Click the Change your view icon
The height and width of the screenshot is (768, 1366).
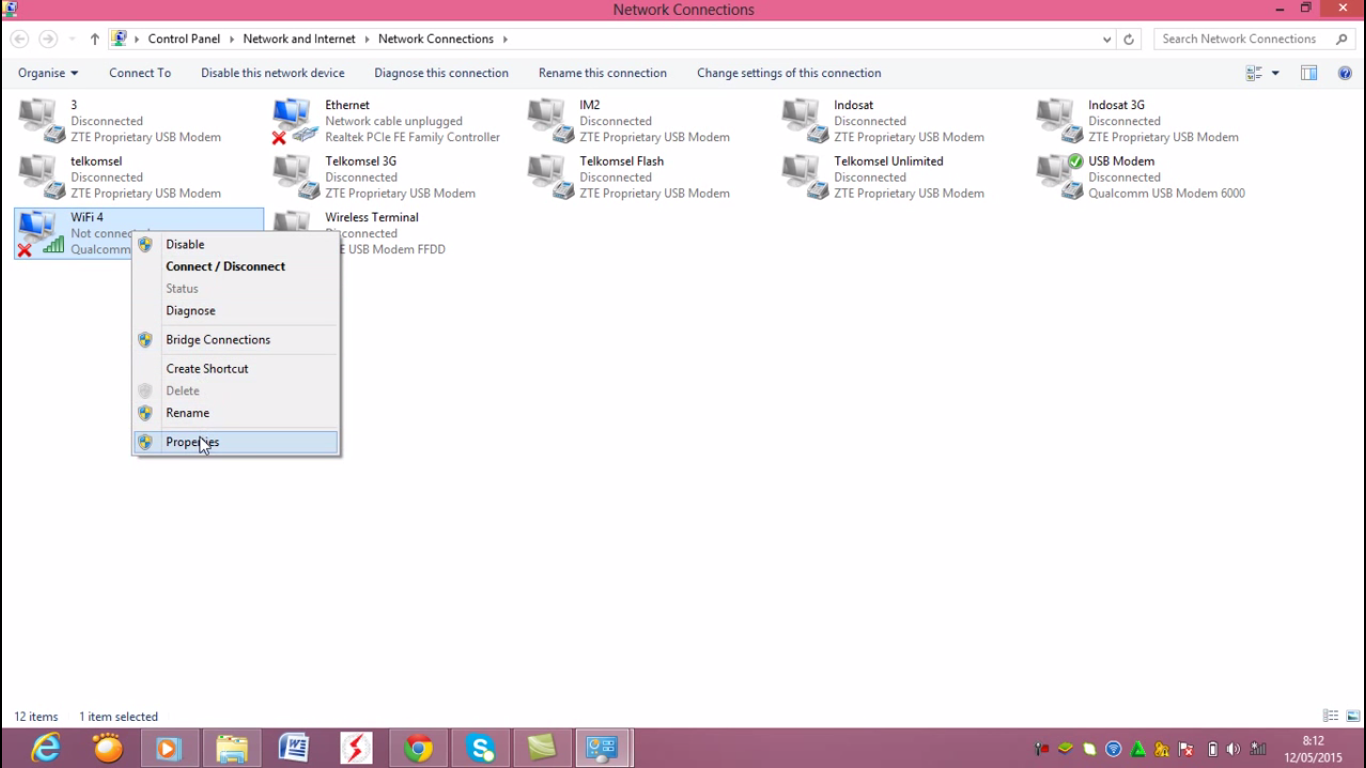click(x=1254, y=73)
